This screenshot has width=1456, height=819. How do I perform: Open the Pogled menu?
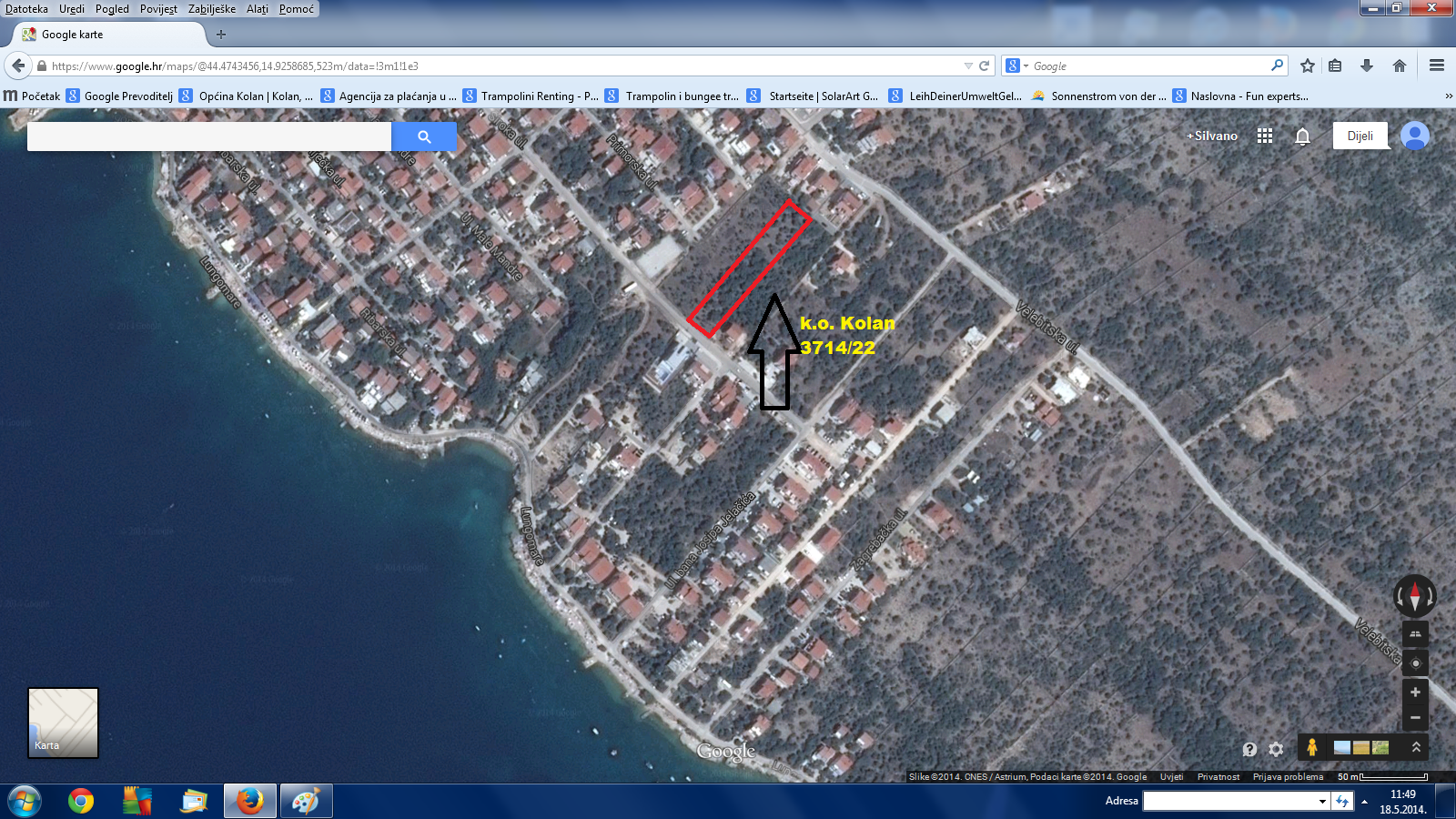(x=112, y=9)
